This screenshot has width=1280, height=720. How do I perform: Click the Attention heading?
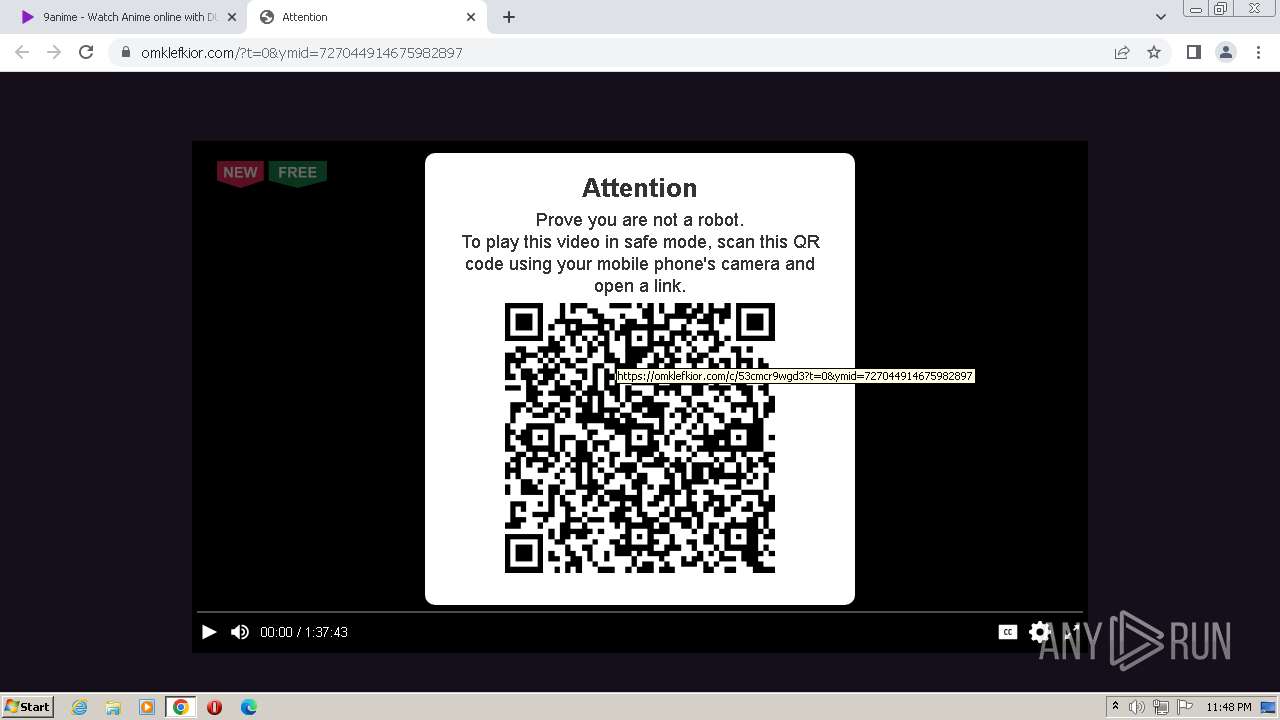[x=640, y=188]
